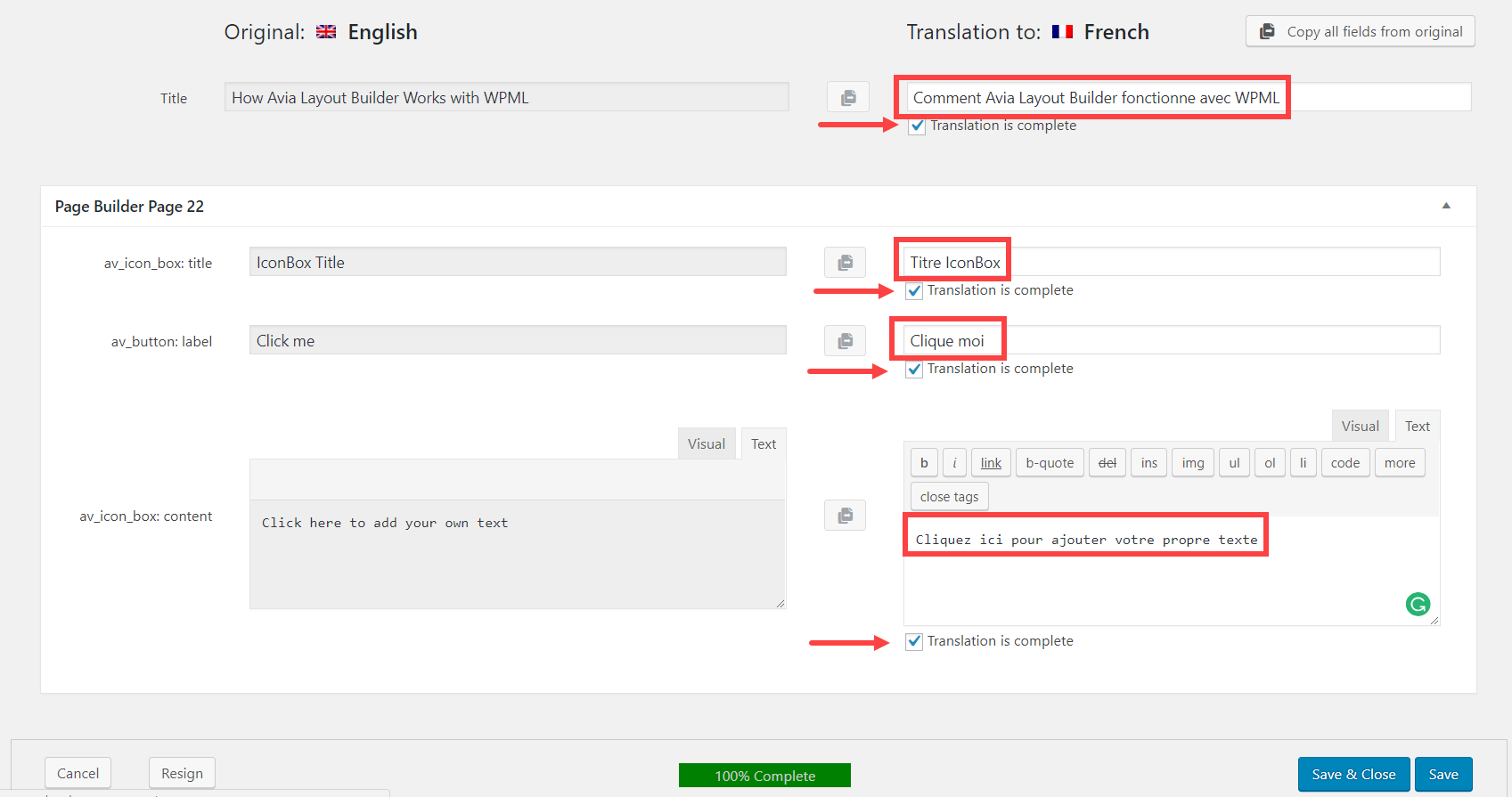The height and width of the screenshot is (797, 1512).
Task: Insert italic tag with i button
Action: coord(954,462)
